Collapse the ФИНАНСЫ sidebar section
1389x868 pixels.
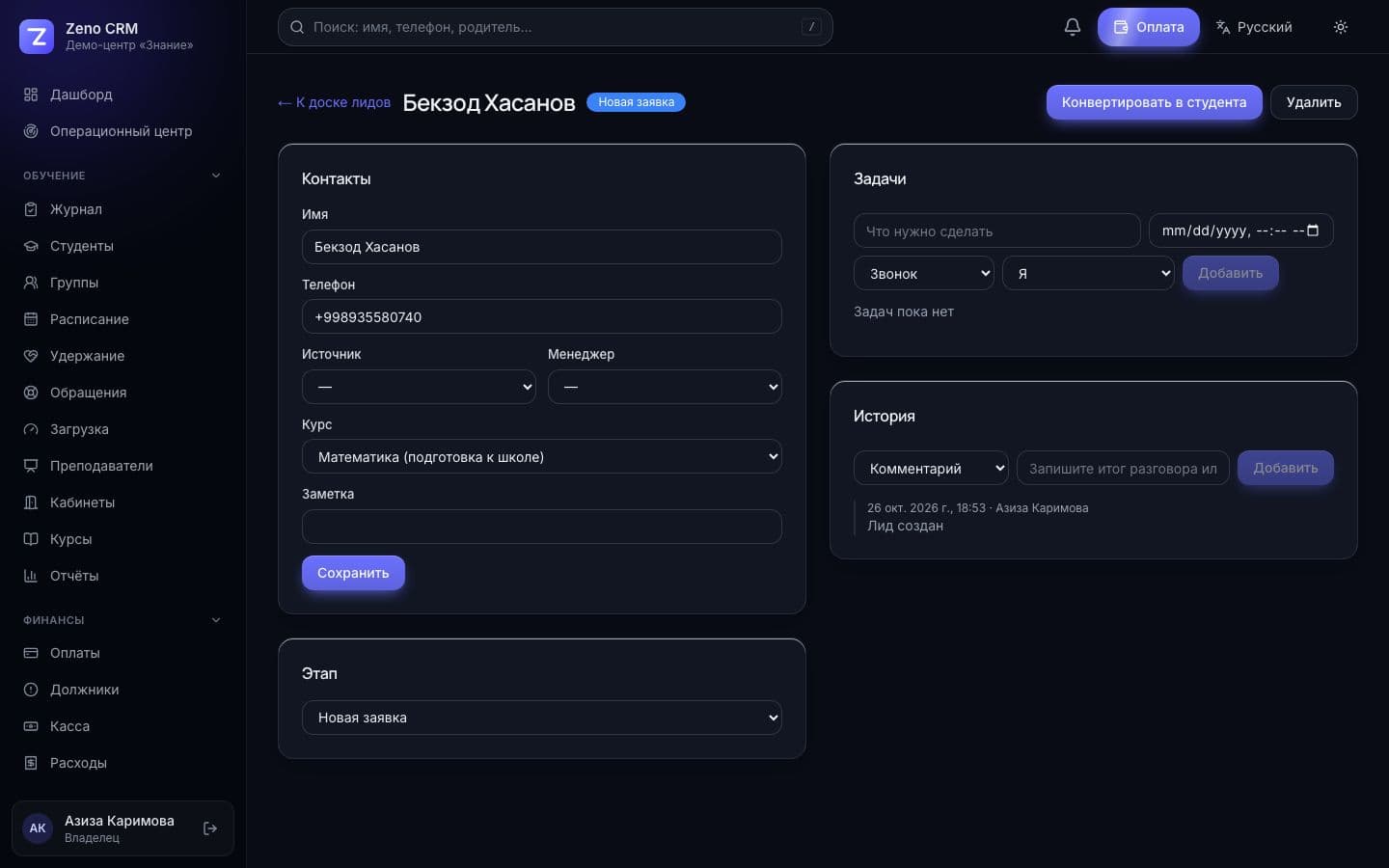coord(216,620)
